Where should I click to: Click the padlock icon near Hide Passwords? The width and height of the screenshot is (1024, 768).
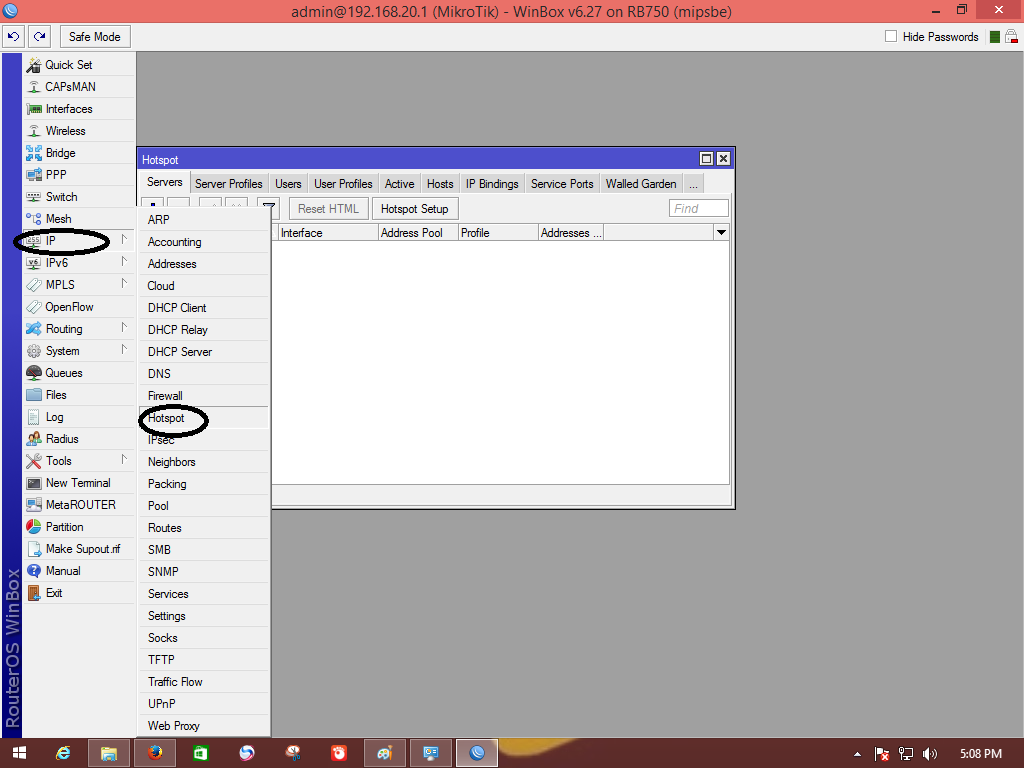tap(1011, 37)
